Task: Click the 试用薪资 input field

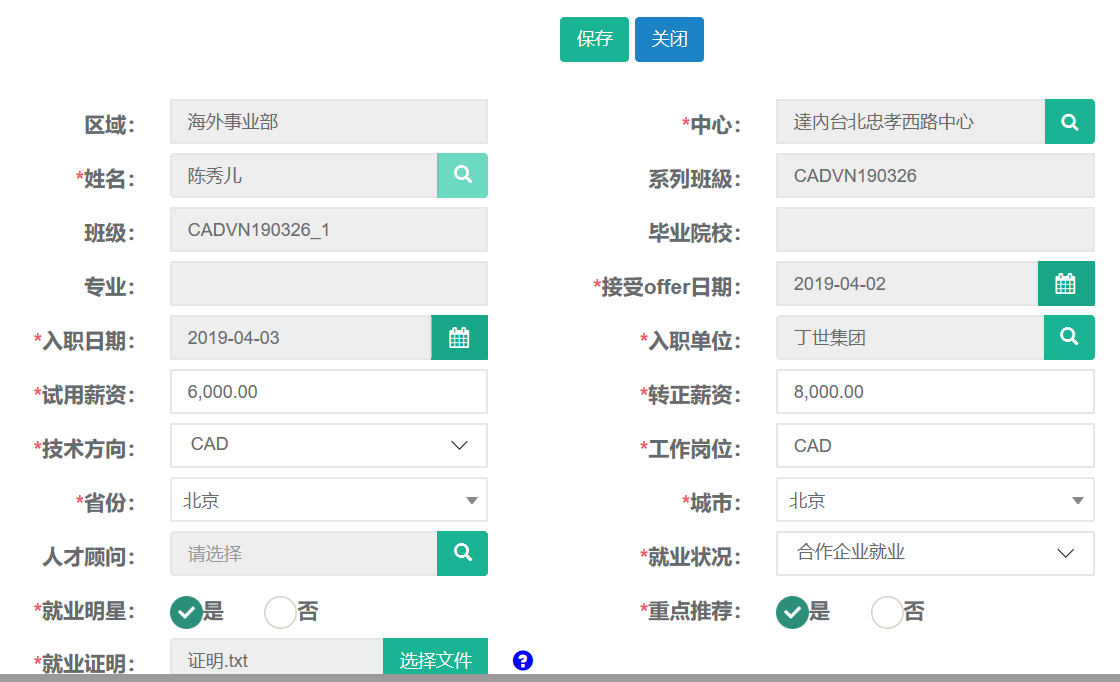Action: pos(329,392)
